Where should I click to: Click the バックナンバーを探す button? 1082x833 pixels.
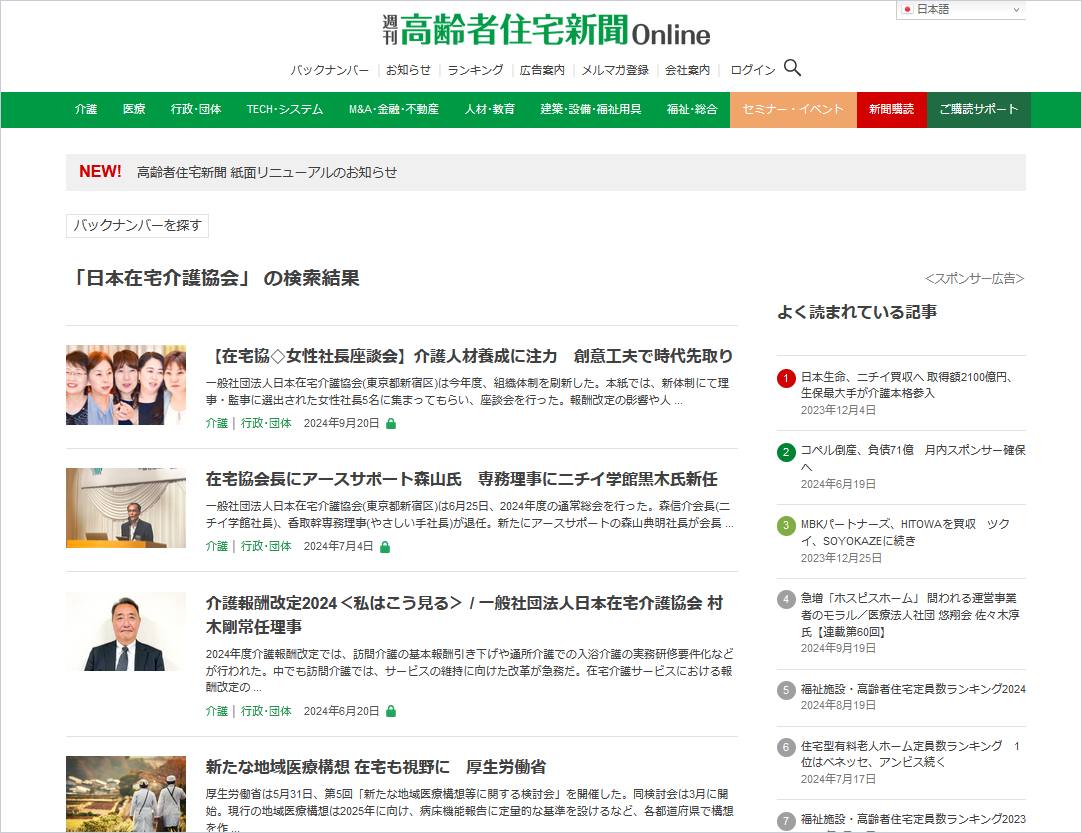point(137,226)
